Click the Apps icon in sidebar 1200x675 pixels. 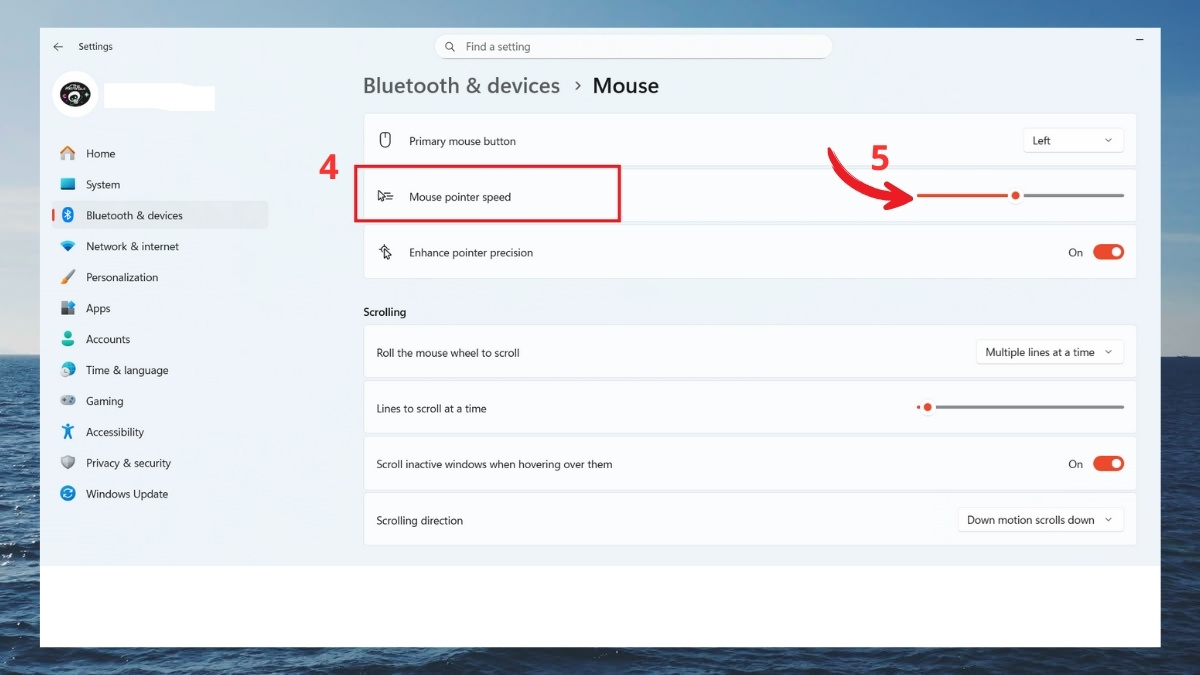[68, 308]
